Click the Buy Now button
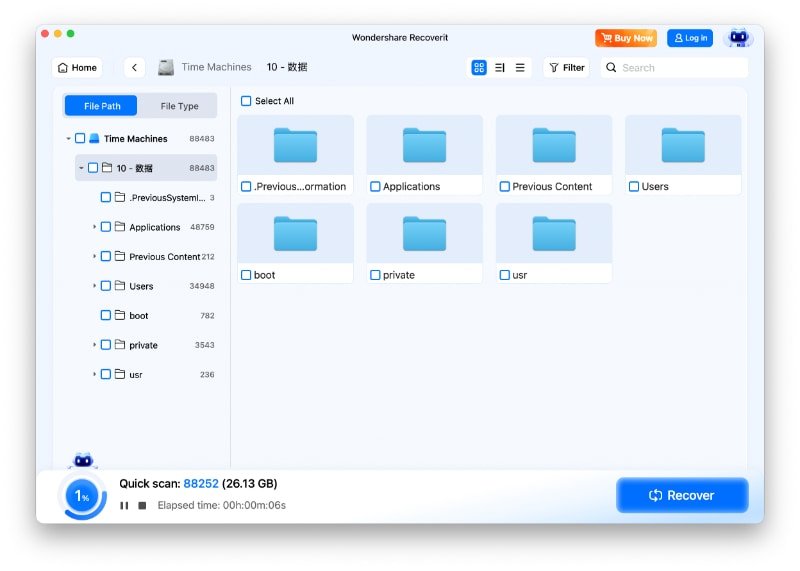800x571 pixels. point(626,38)
